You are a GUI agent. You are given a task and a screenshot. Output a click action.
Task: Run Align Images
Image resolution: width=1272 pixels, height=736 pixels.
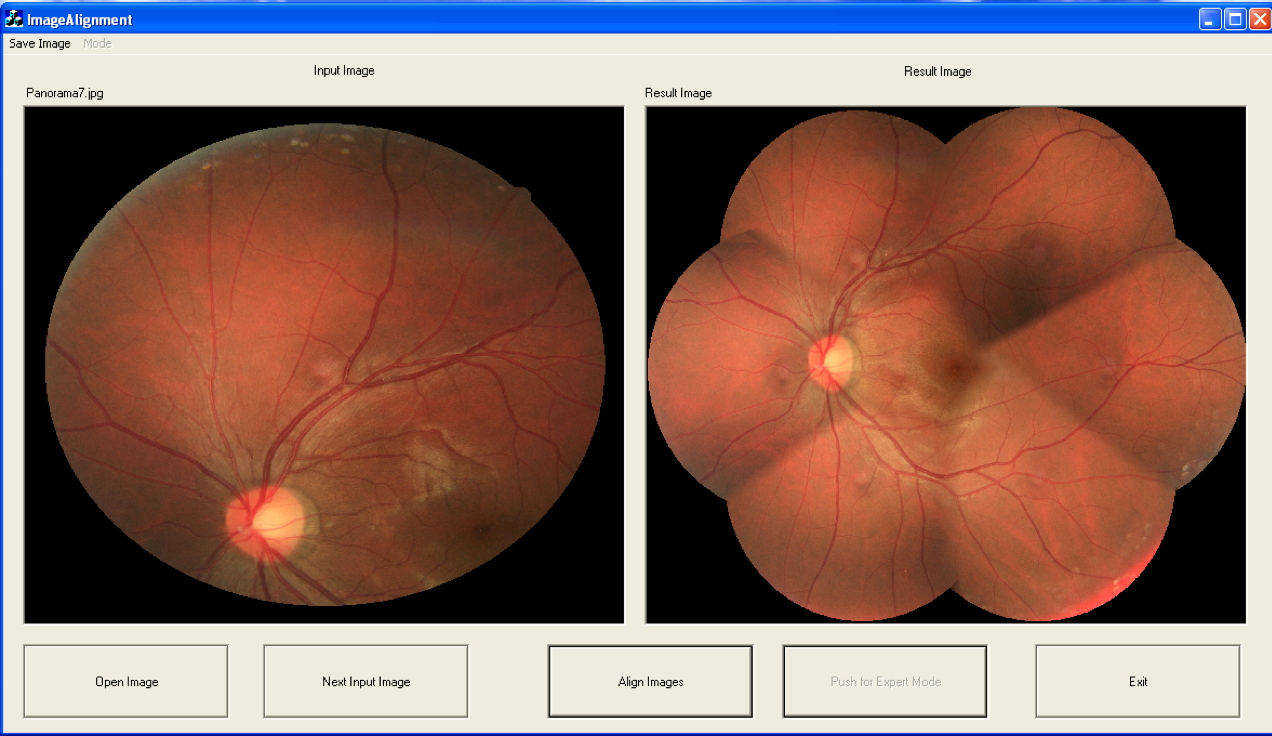[x=650, y=681]
